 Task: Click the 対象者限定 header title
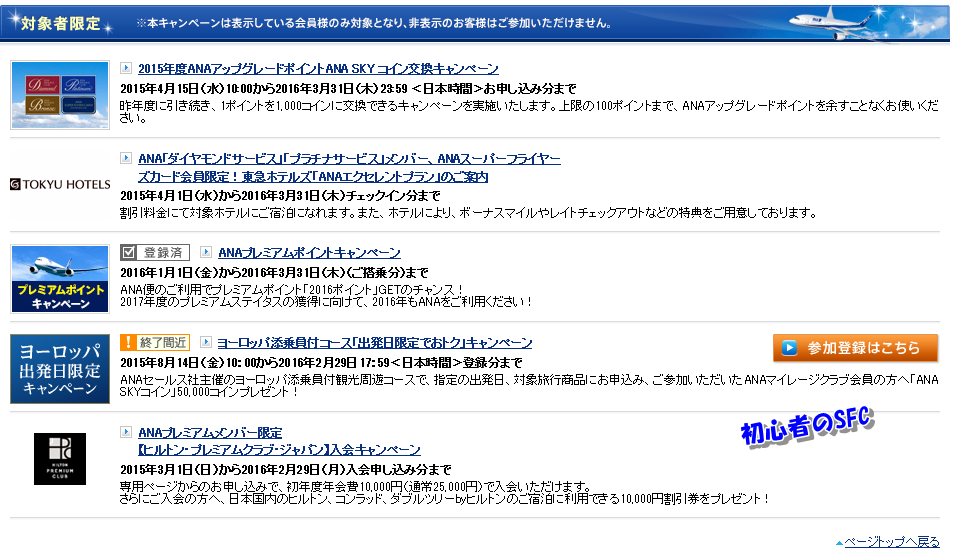60,24
